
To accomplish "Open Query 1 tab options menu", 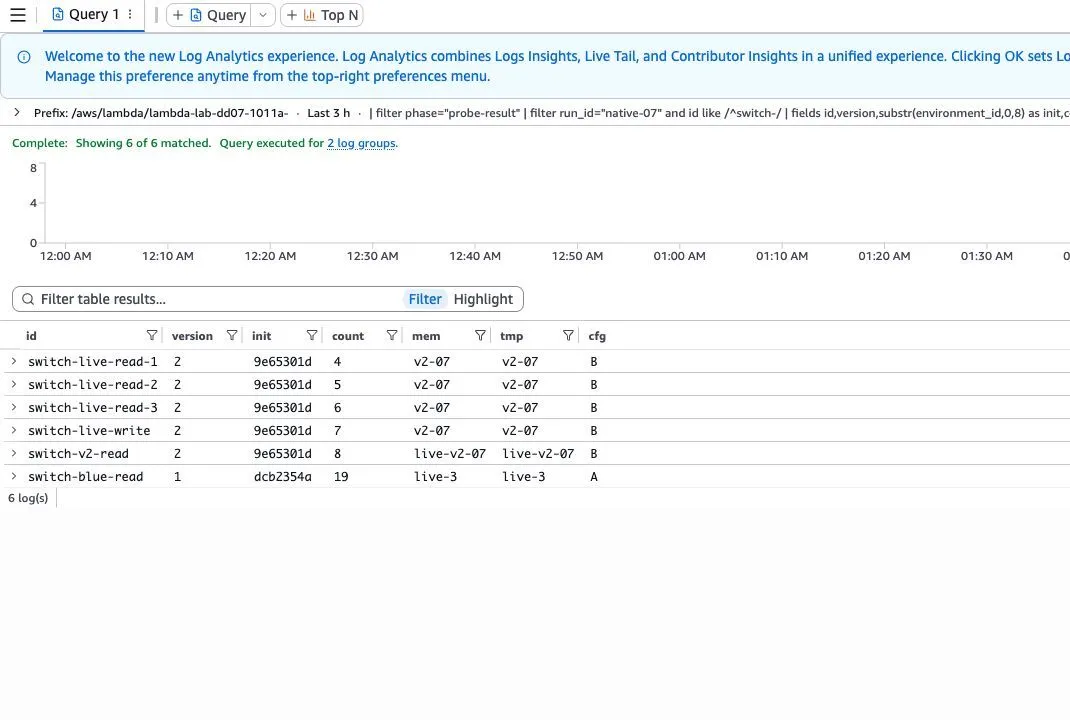I will [x=130, y=14].
